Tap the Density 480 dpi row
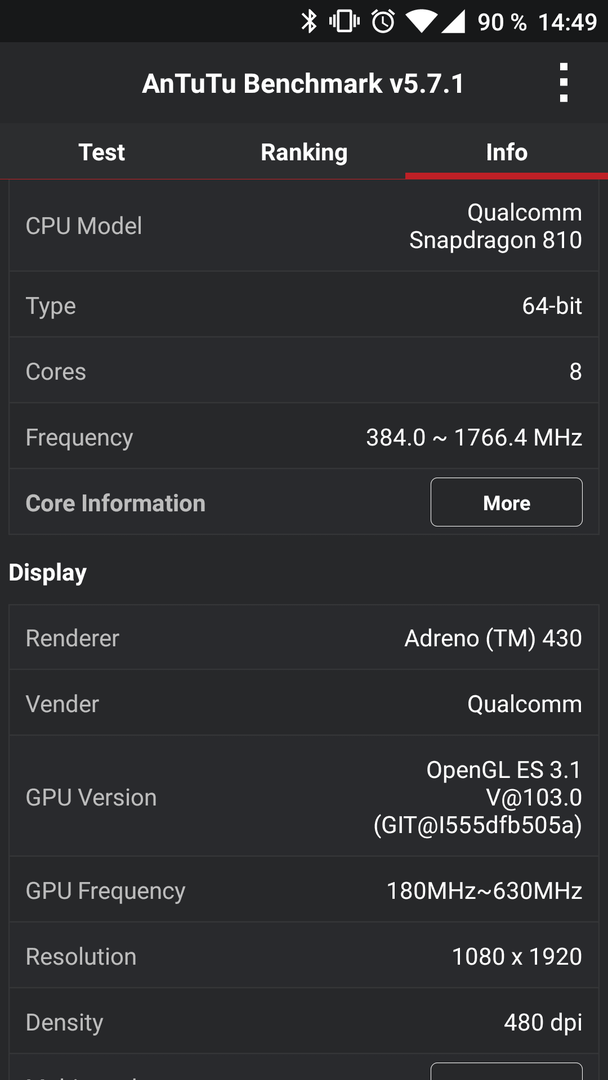Viewport: 608px width, 1080px height. (304, 1021)
